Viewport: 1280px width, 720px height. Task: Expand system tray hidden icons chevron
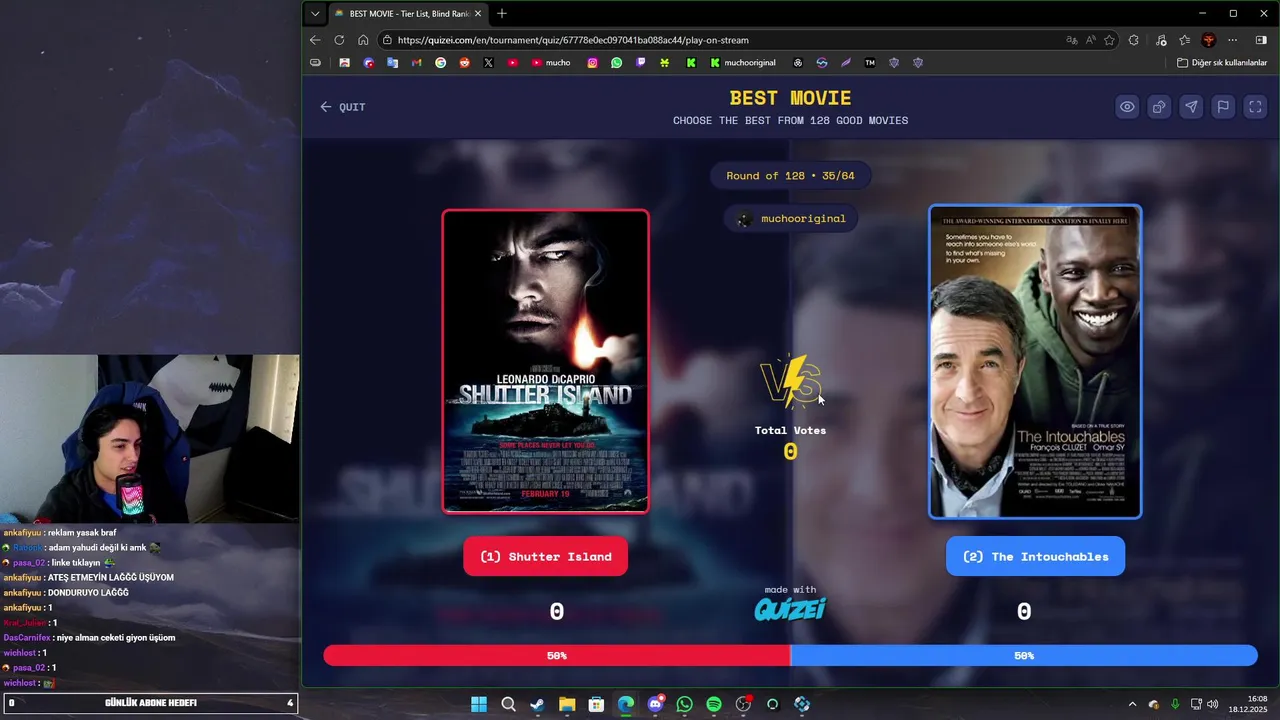click(x=1132, y=704)
